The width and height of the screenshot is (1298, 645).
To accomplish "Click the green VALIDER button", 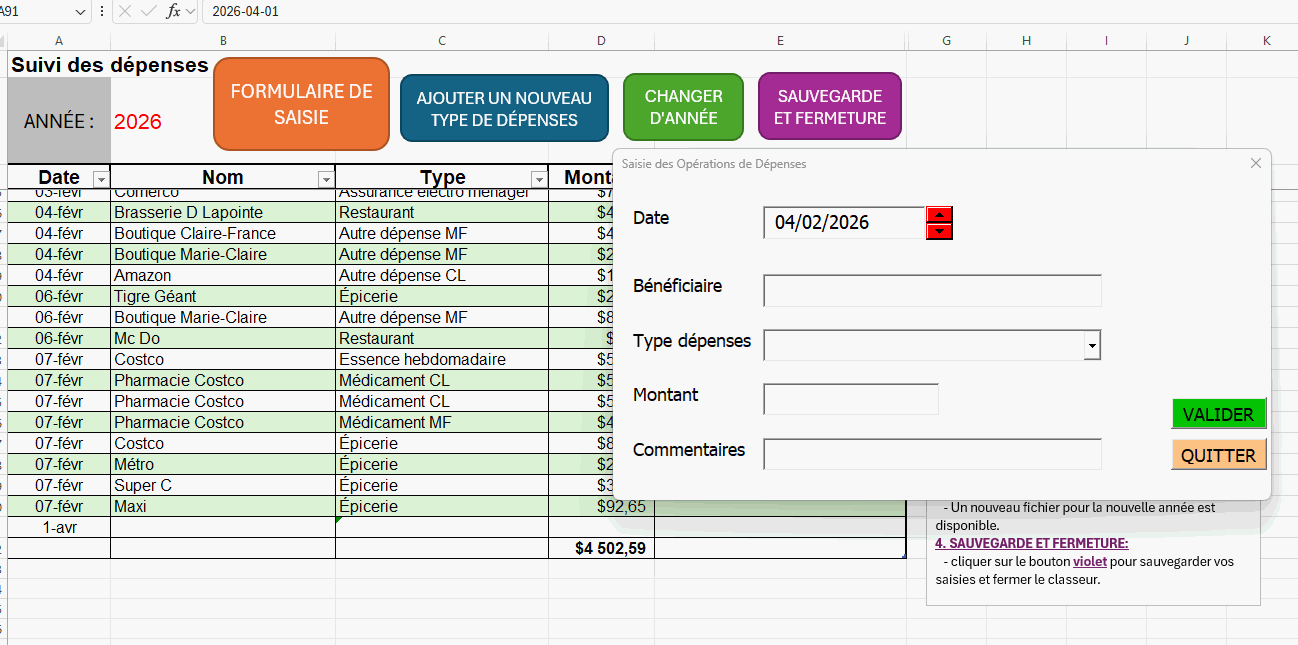I will pos(1218,414).
